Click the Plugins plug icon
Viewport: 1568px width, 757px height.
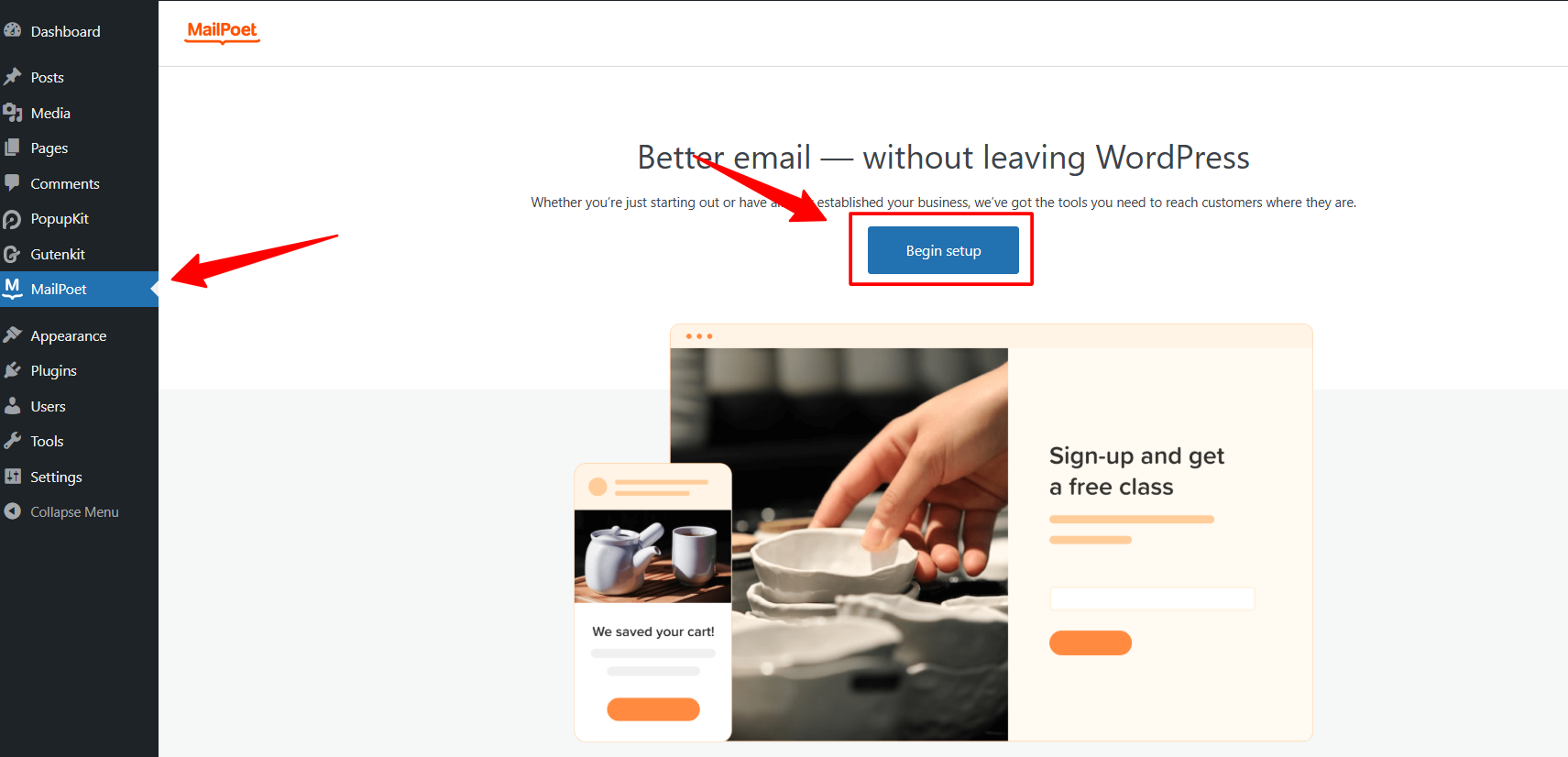click(12, 370)
